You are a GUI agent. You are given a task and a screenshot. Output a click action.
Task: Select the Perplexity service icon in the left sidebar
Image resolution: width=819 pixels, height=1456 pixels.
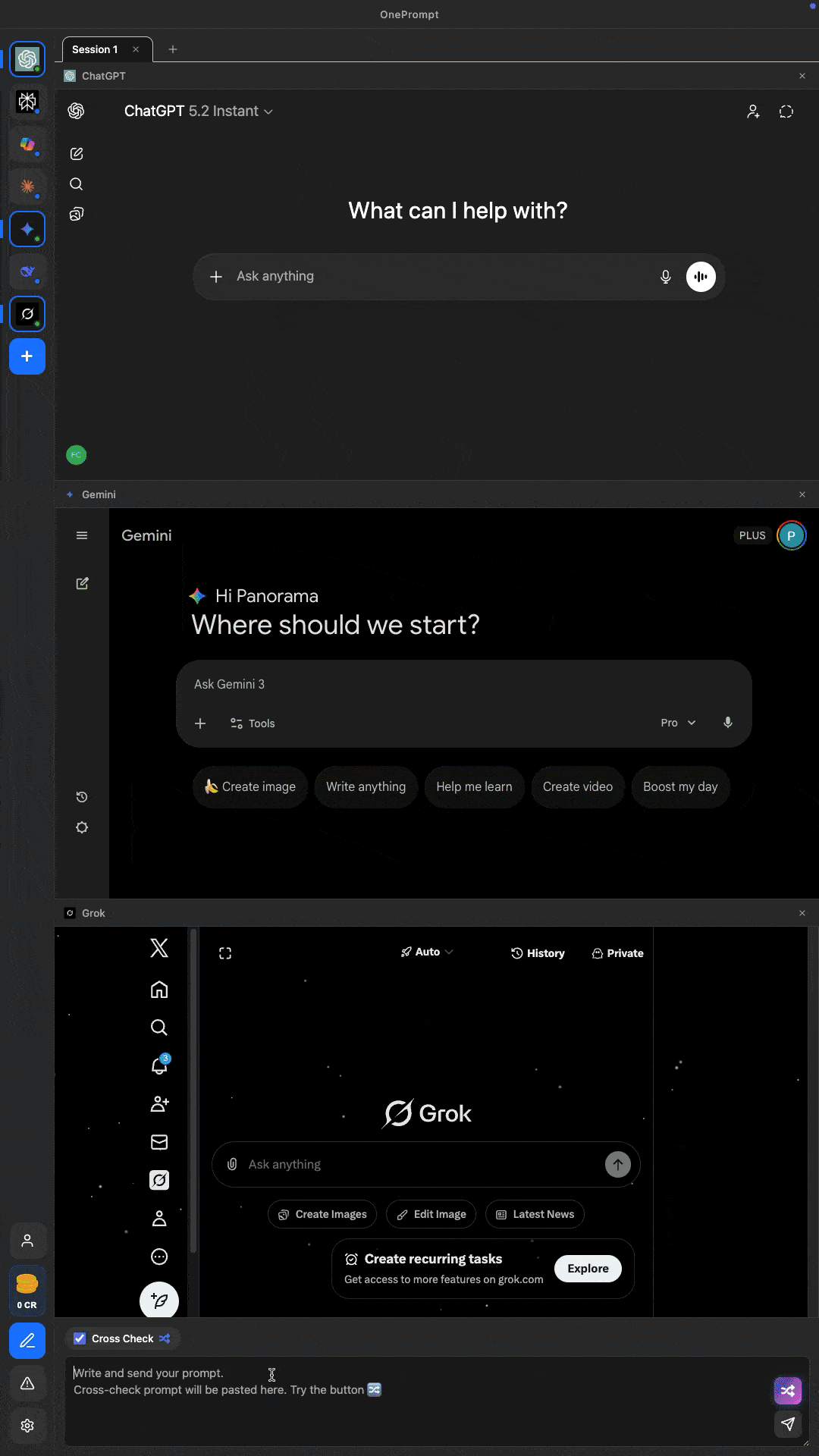click(x=27, y=102)
